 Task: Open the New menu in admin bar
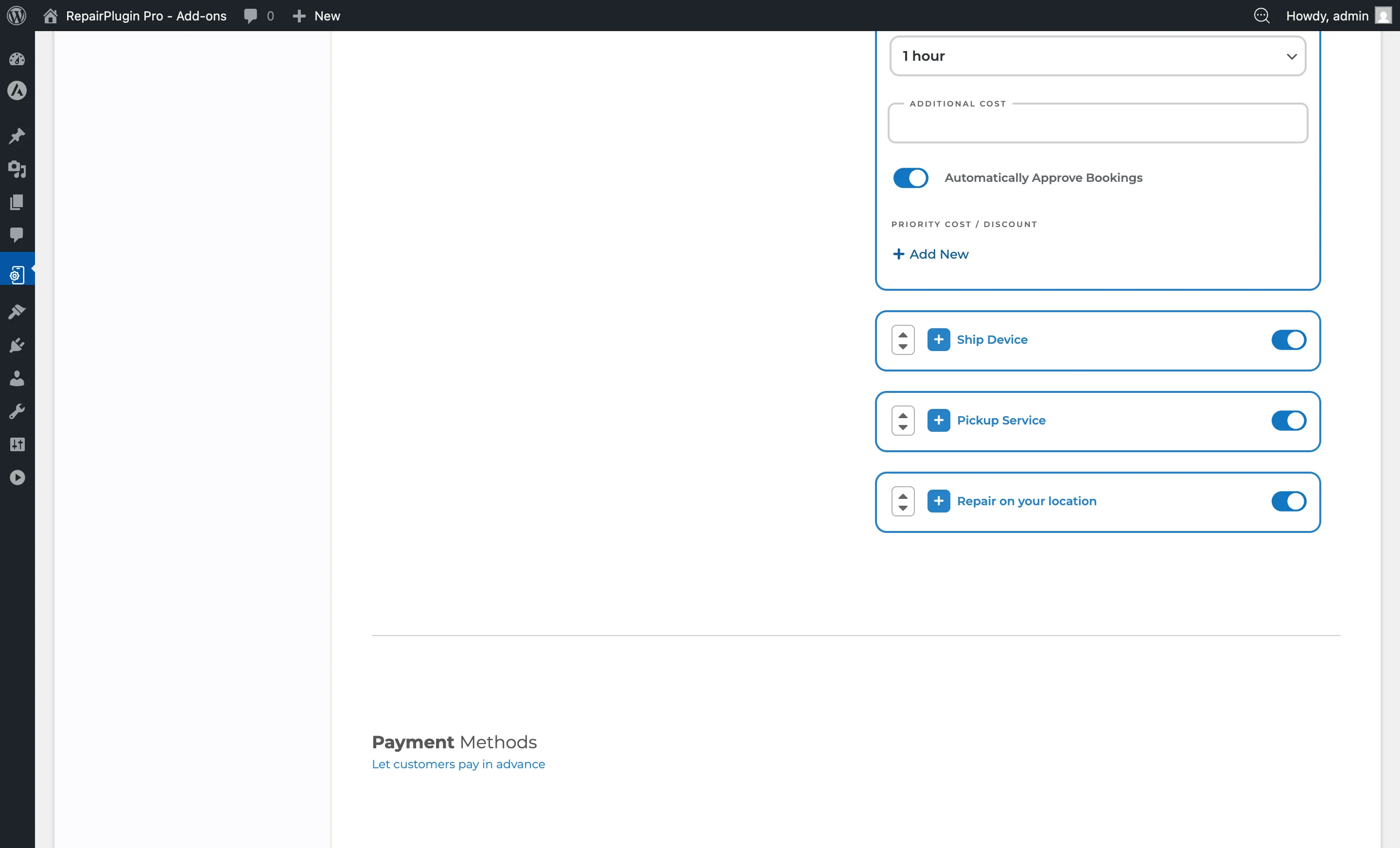tap(316, 16)
